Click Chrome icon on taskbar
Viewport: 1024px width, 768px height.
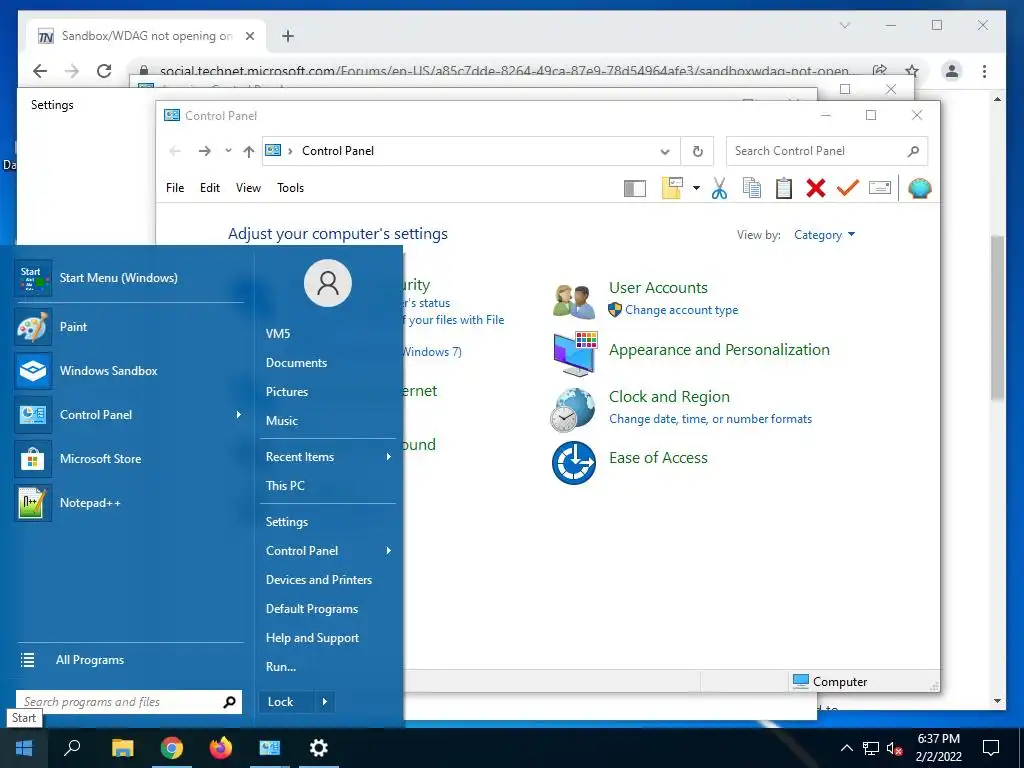pos(172,748)
